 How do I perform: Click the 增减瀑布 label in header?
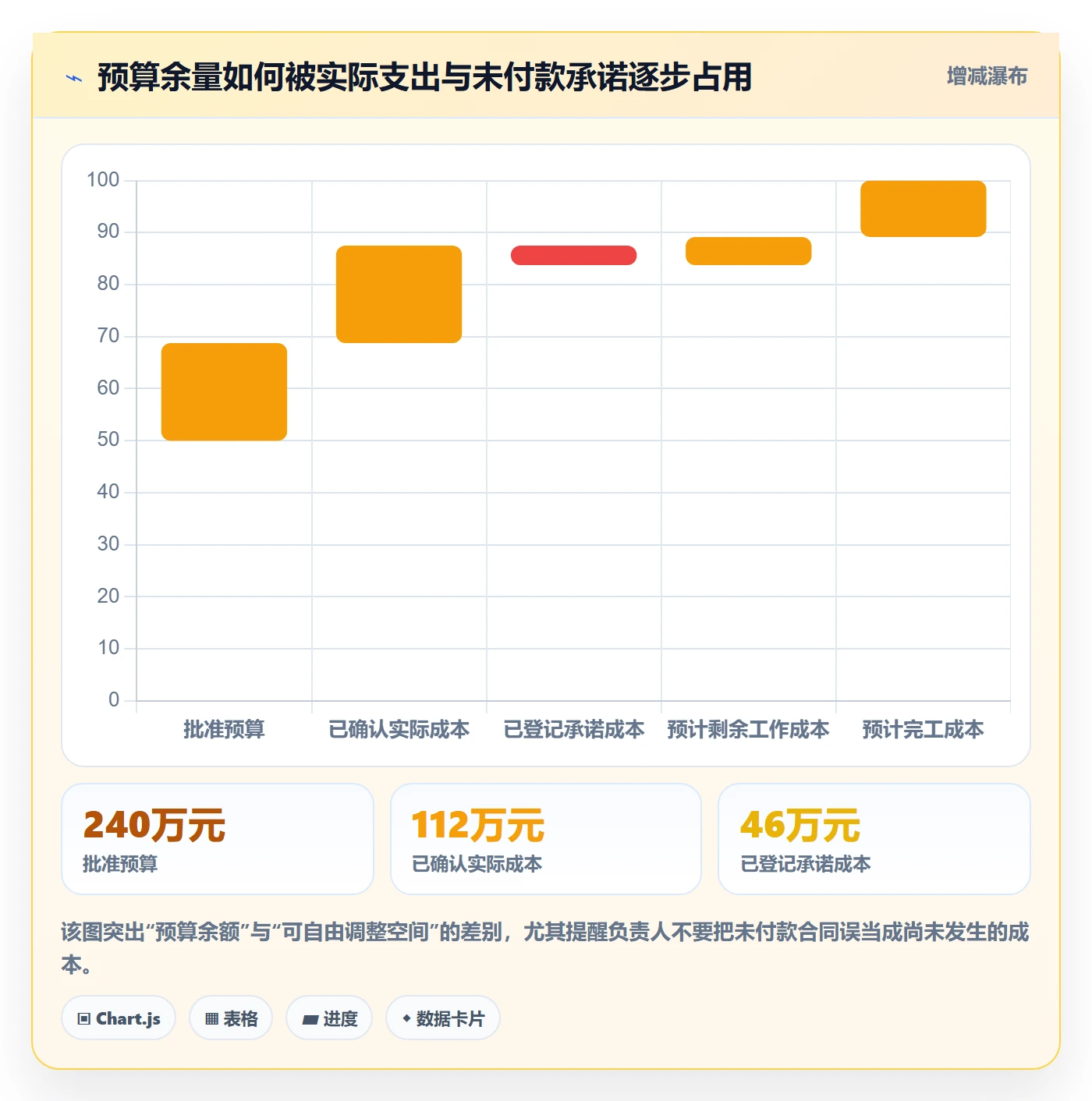click(x=987, y=76)
